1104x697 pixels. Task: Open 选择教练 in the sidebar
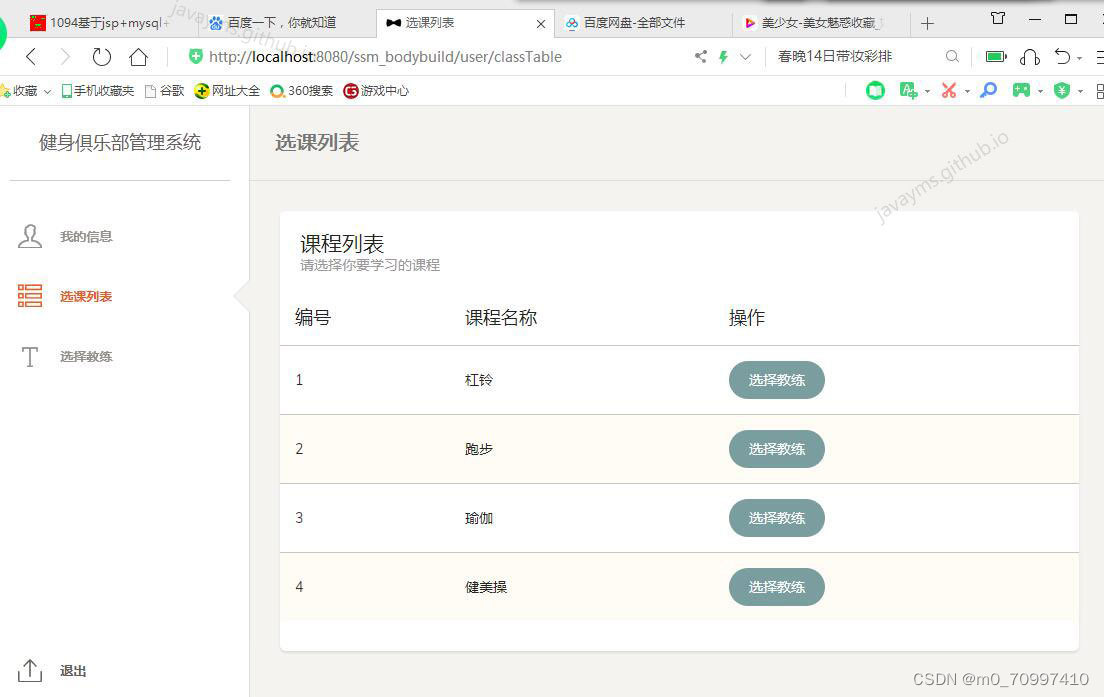pos(86,356)
